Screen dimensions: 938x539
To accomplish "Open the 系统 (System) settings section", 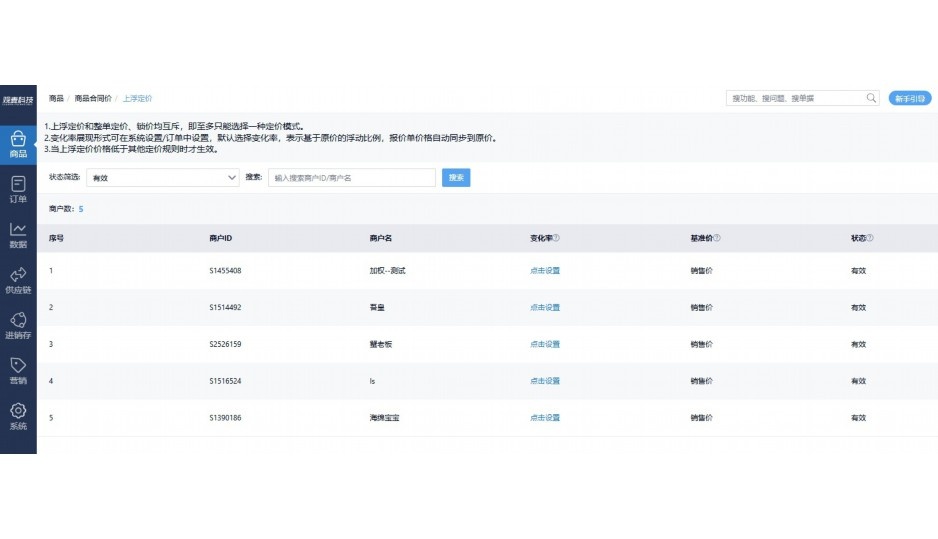I will click(x=18, y=416).
